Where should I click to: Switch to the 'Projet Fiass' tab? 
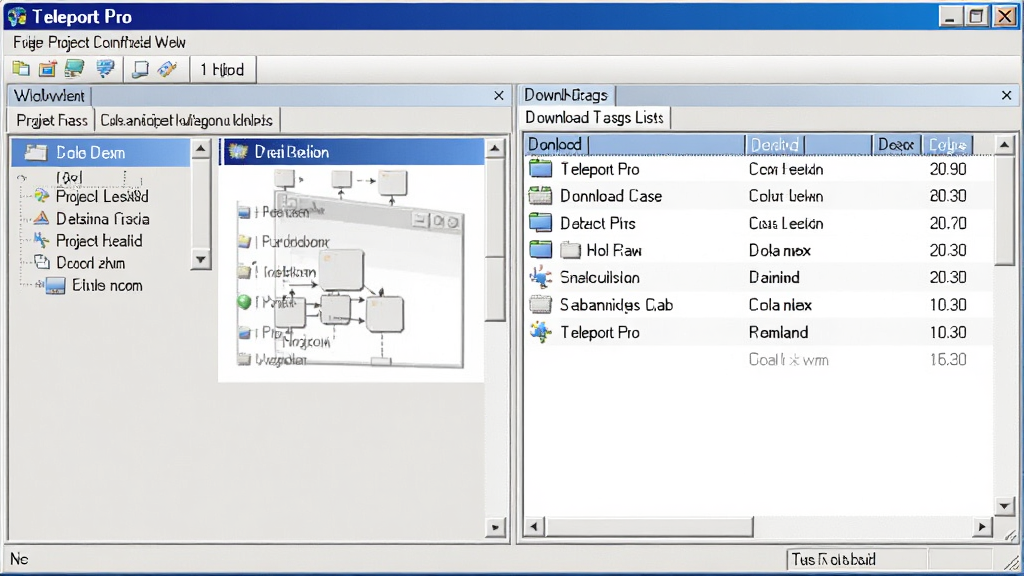pyautogui.click(x=52, y=120)
